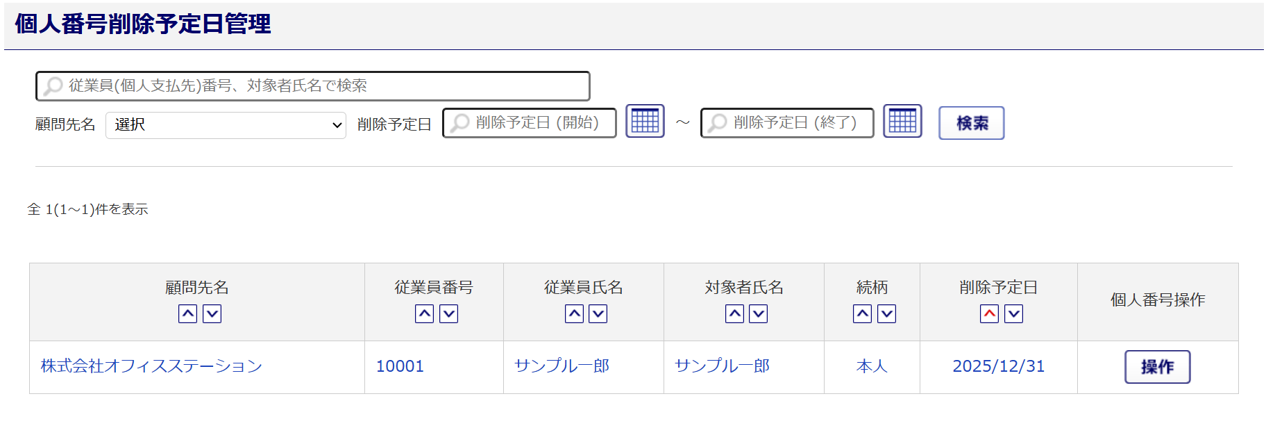Image resolution: width=1266 pixels, height=426 pixels.
Task: Open the 顧問先名 dropdown
Action: 226,125
